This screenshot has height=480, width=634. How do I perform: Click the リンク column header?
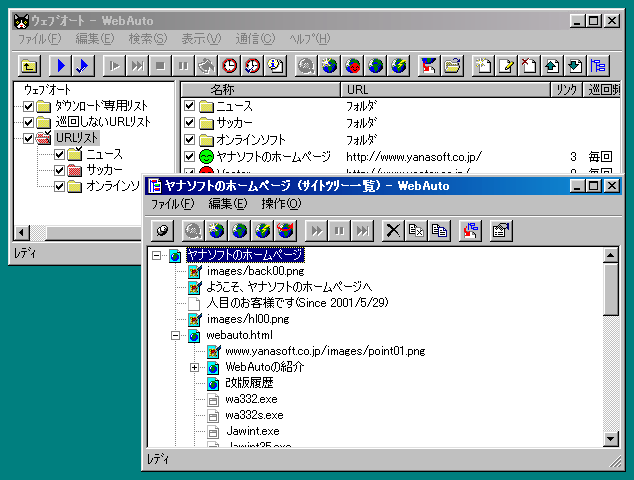566,90
